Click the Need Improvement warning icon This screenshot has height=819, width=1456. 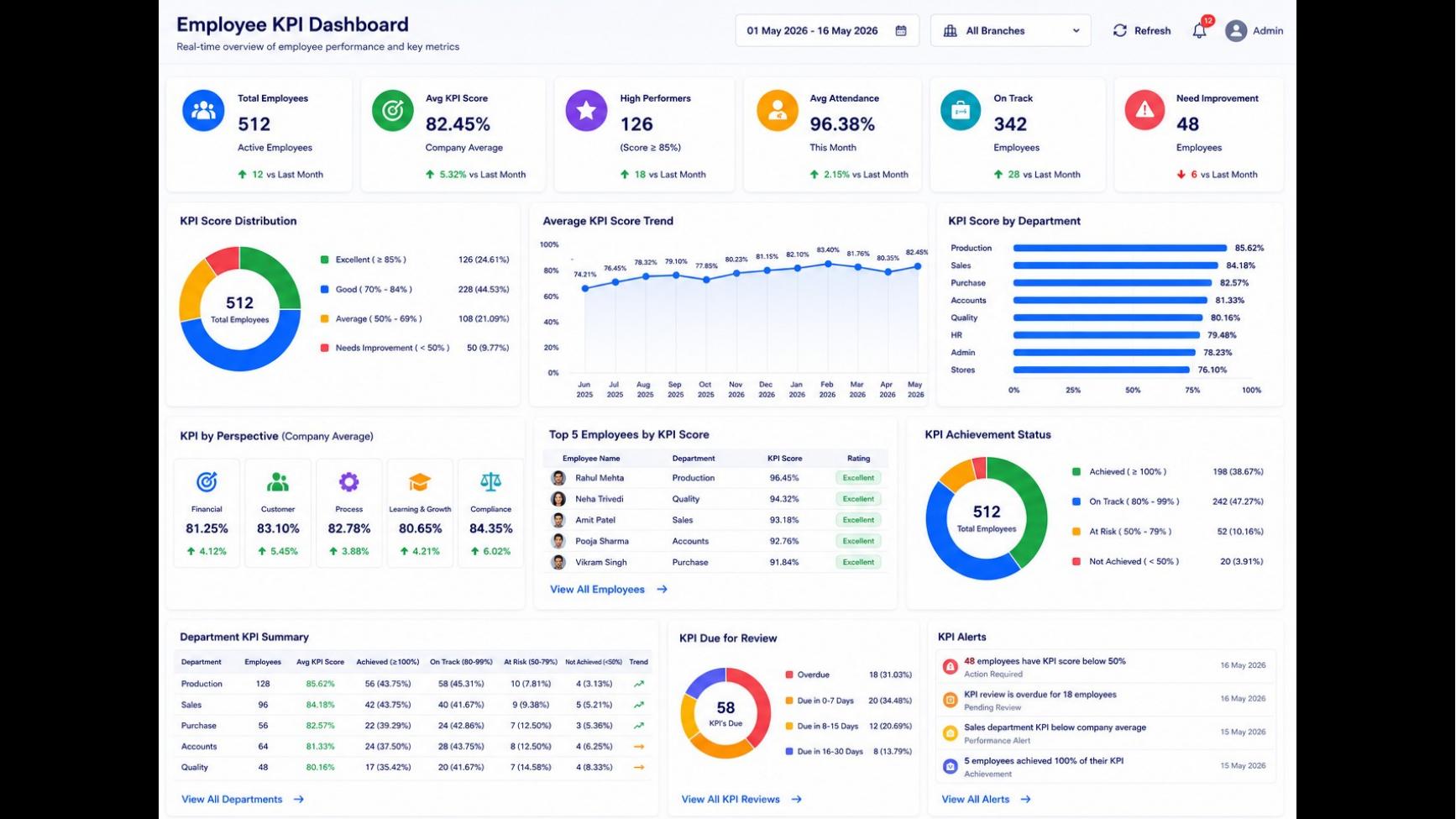[x=1144, y=110]
